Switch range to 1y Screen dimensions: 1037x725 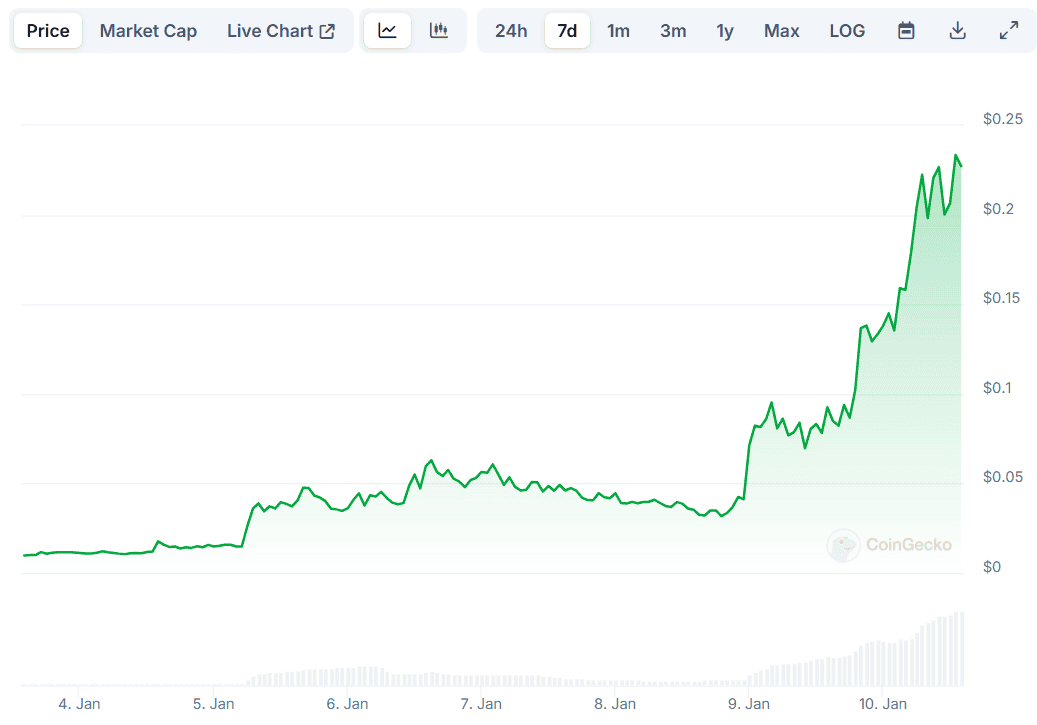click(725, 31)
